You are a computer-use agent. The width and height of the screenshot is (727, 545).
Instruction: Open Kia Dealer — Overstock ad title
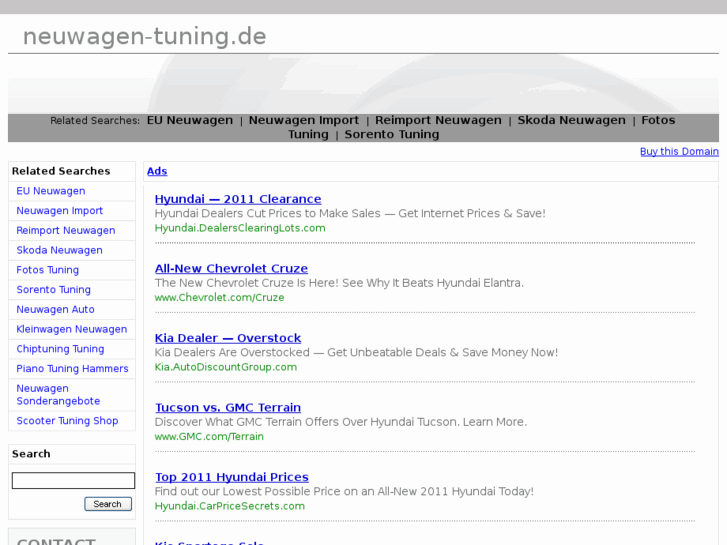pos(228,338)
